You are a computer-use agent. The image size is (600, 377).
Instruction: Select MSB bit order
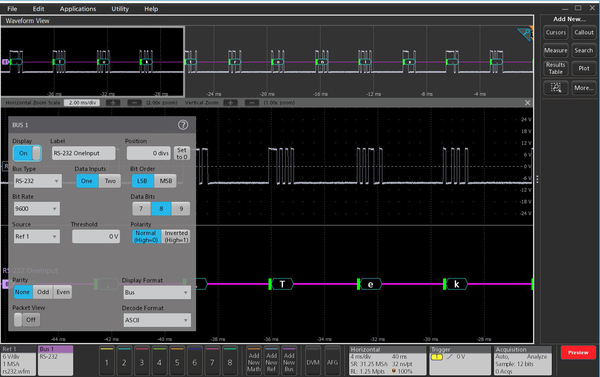coord(165,181)
